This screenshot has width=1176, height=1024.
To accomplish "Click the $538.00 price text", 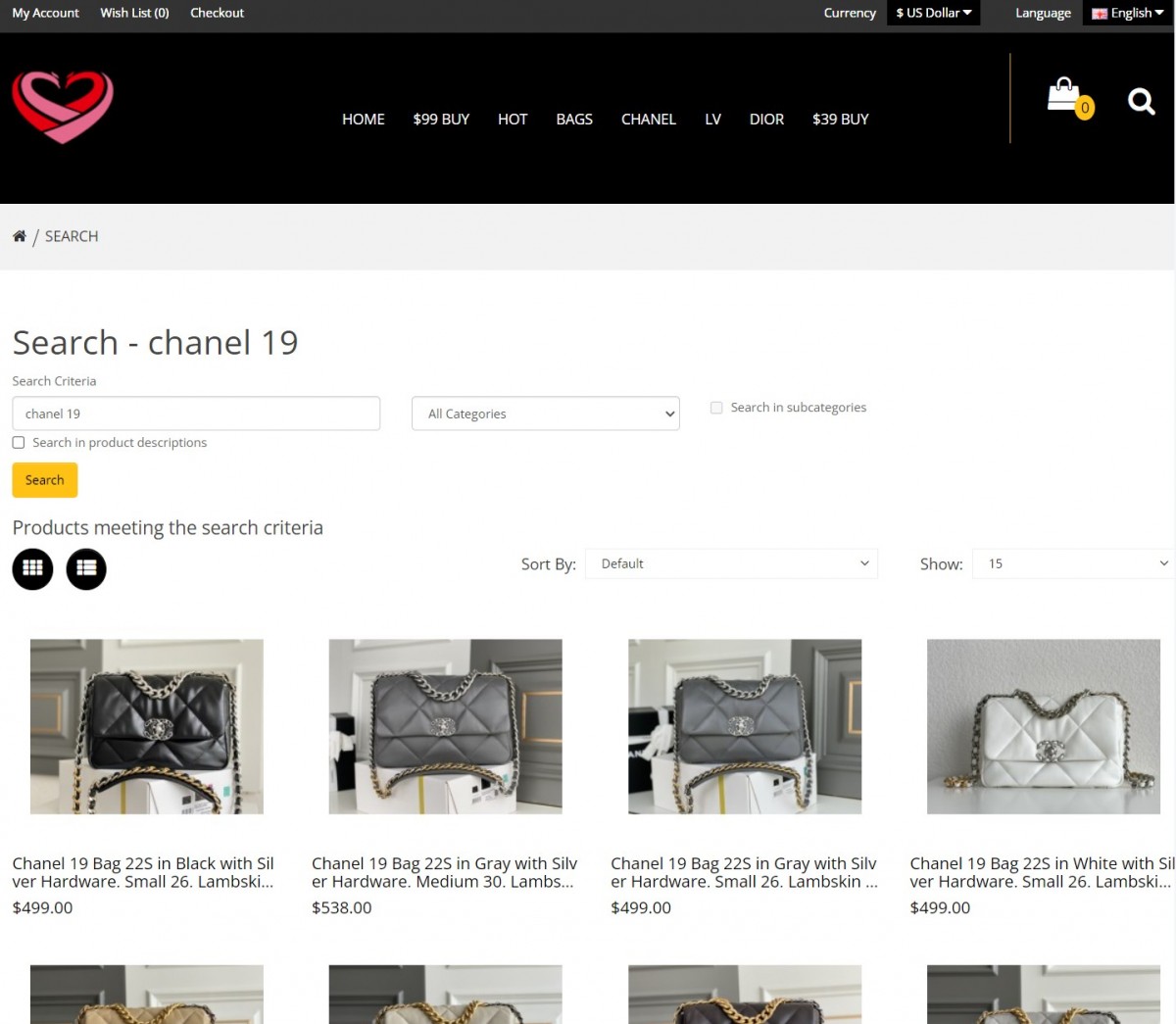I will tap(342, 907).
